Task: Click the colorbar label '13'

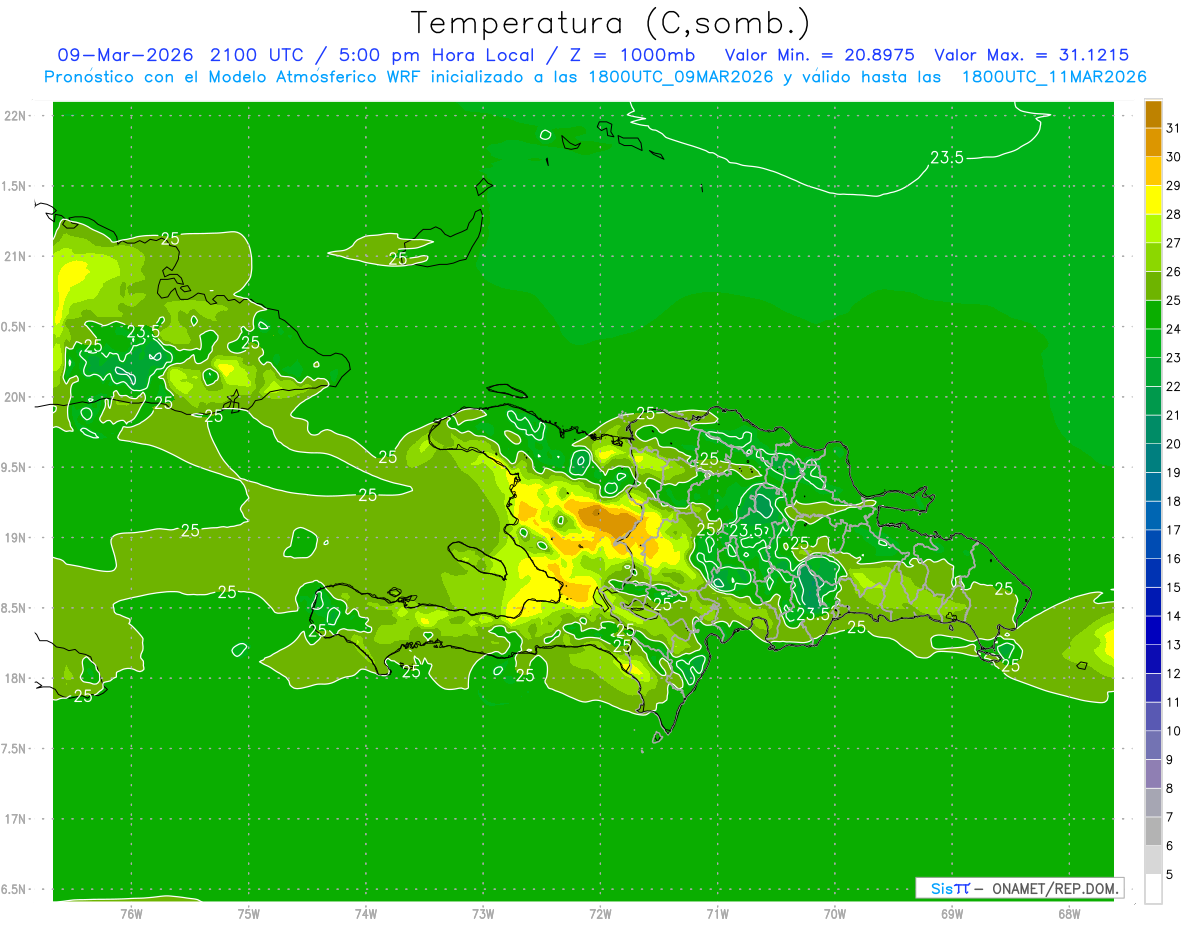Action: (x=1173, y=645)
